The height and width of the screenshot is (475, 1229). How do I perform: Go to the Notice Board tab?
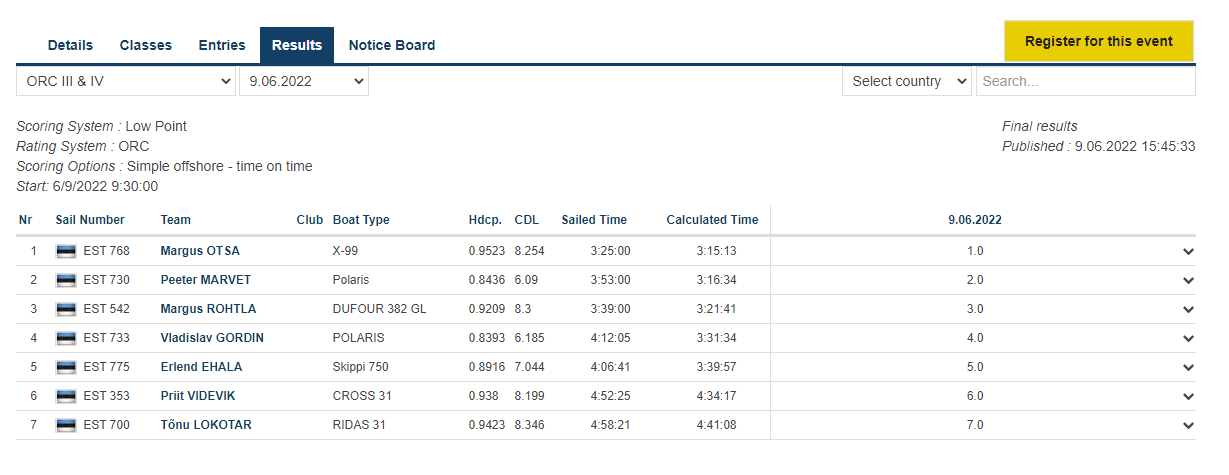click(x=391, y=45)
